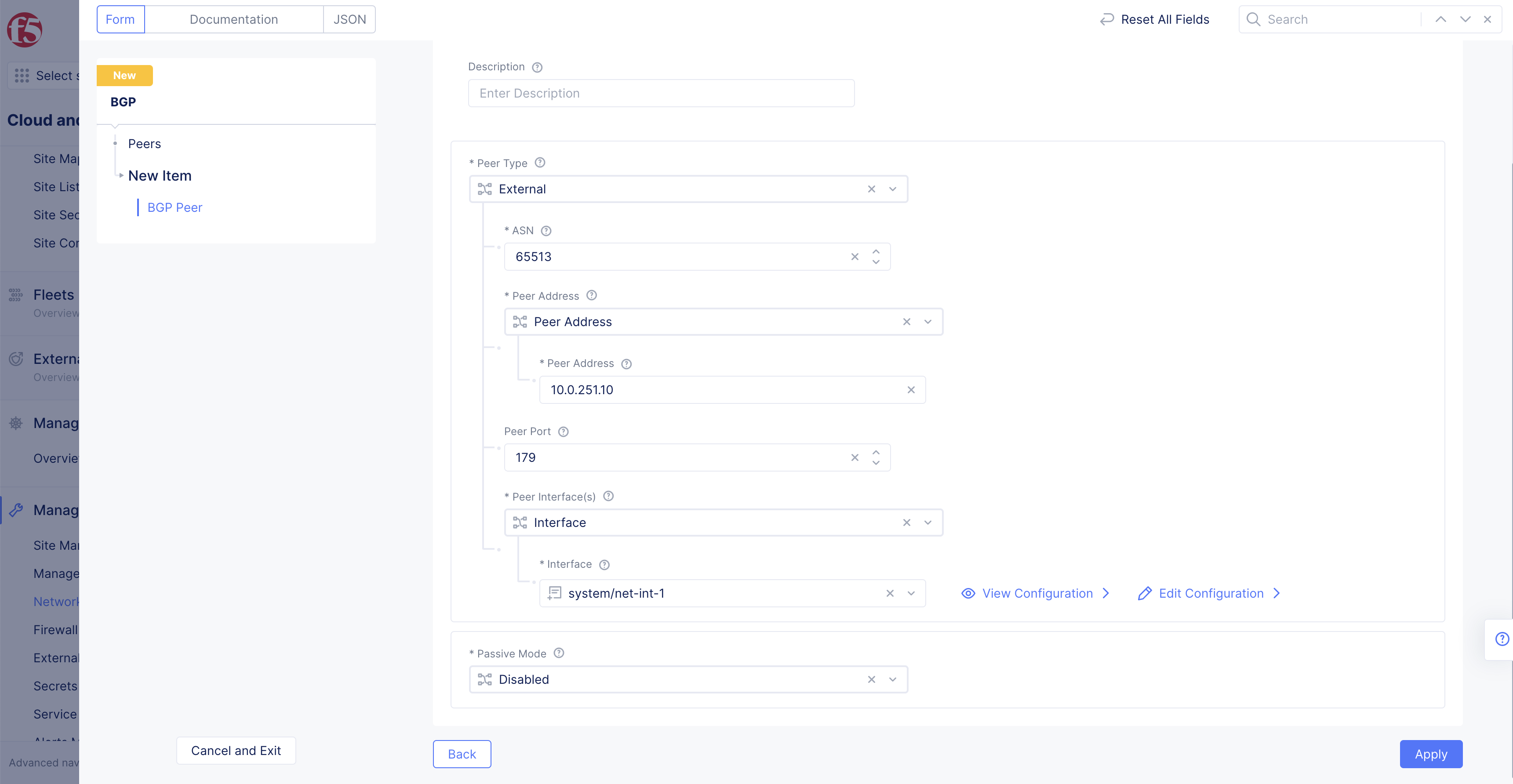Click the Description help icon
Viewport: 1513px width, 784px height.
[537, 67]
